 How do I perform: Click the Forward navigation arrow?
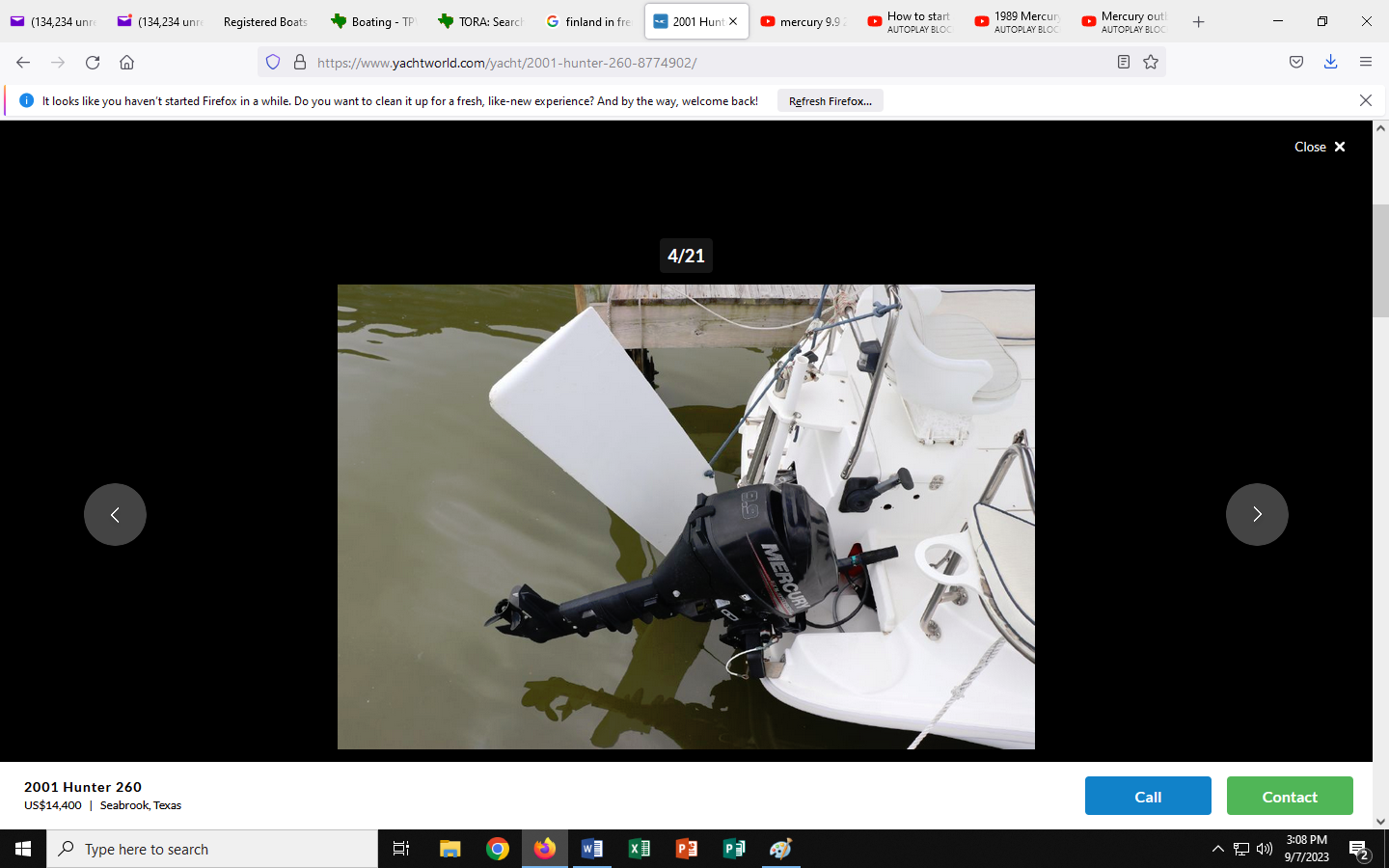point(58,62)
